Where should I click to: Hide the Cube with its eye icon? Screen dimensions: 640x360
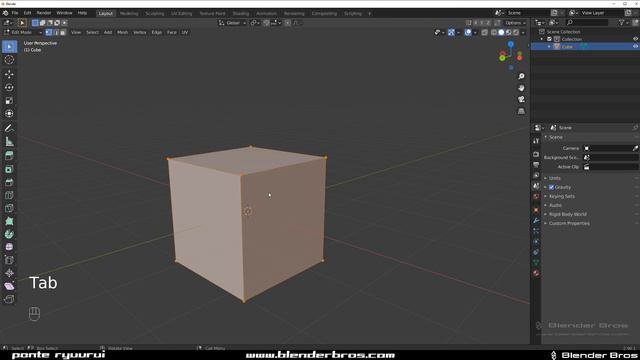[x=635, y=47]
